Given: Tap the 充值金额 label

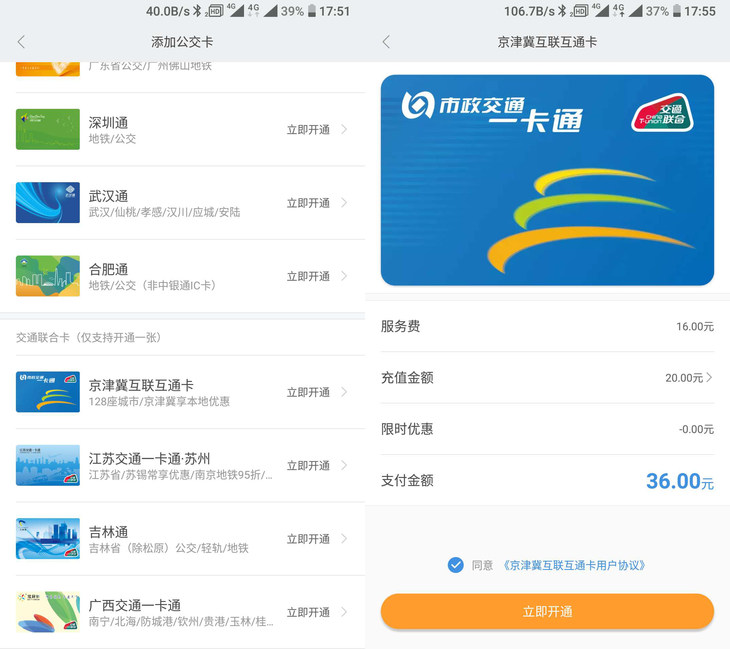Looking at the screenshot, I should (x=407, y=378).
